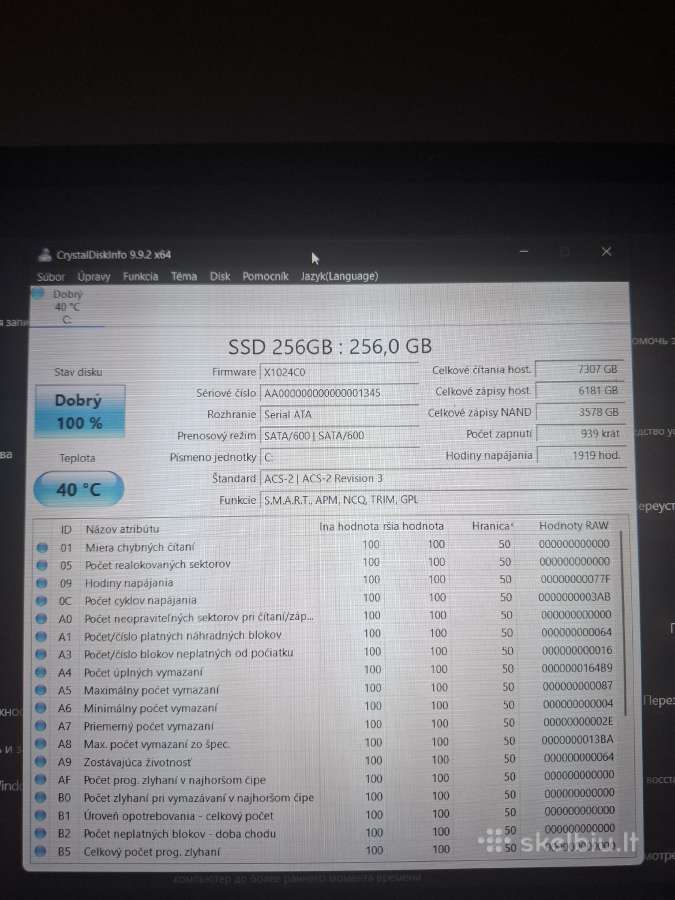675x900 pixels.
Task: Click the Prenosový režim field SATA/600
Action: click(x=339, y=436)
